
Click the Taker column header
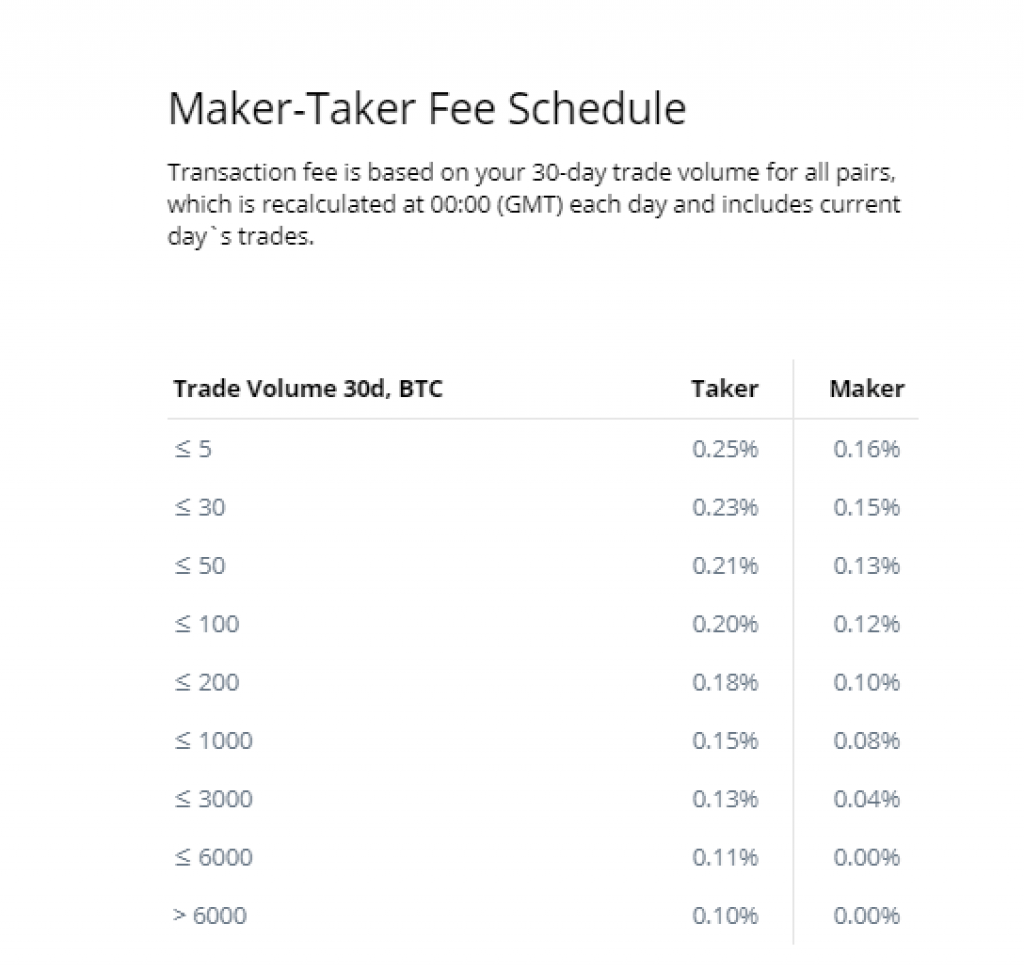pyautogui.click(x=724, y=389)
